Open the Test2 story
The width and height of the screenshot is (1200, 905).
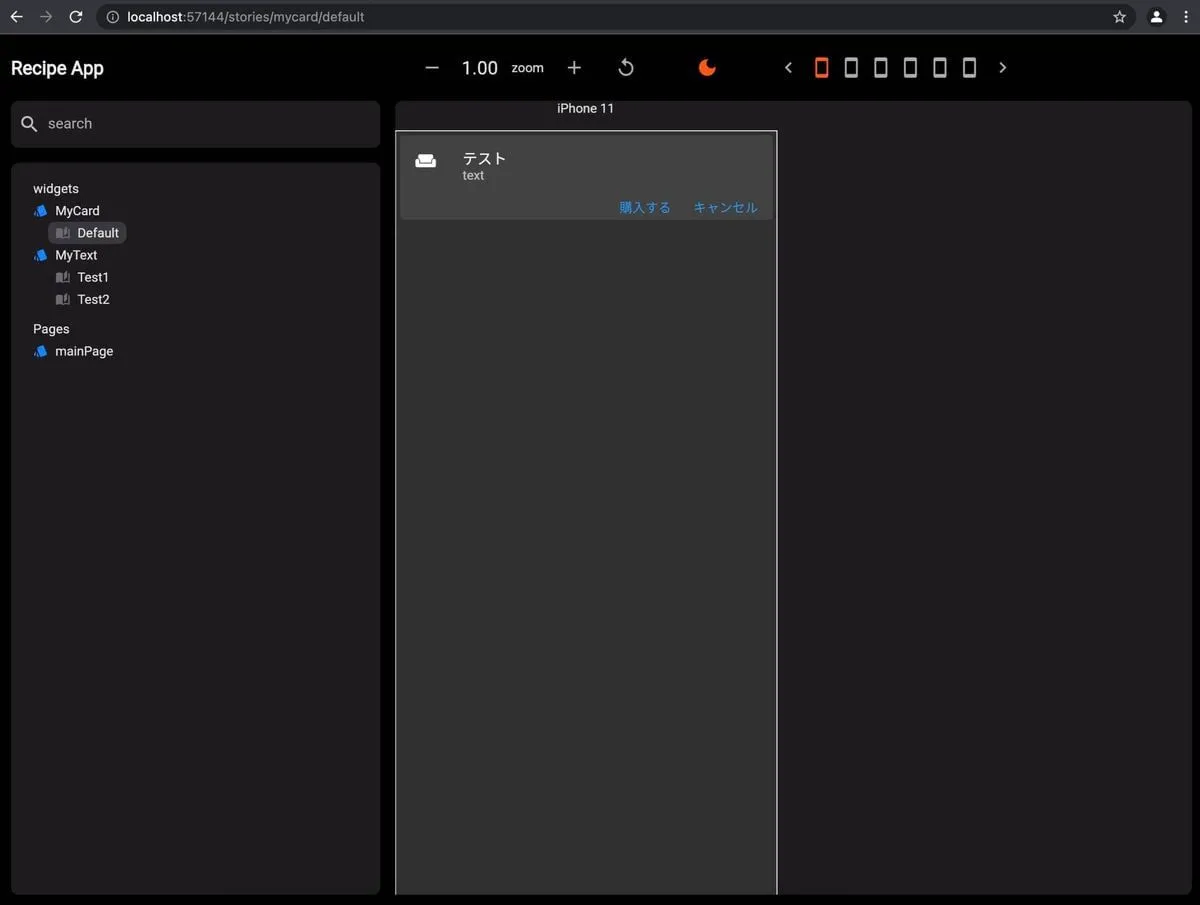tap(93, 299)
